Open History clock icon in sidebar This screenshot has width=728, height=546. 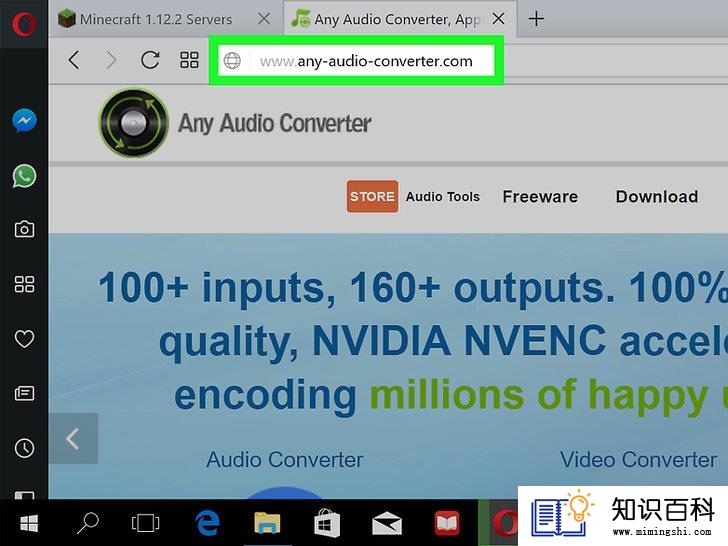(24, 448)
